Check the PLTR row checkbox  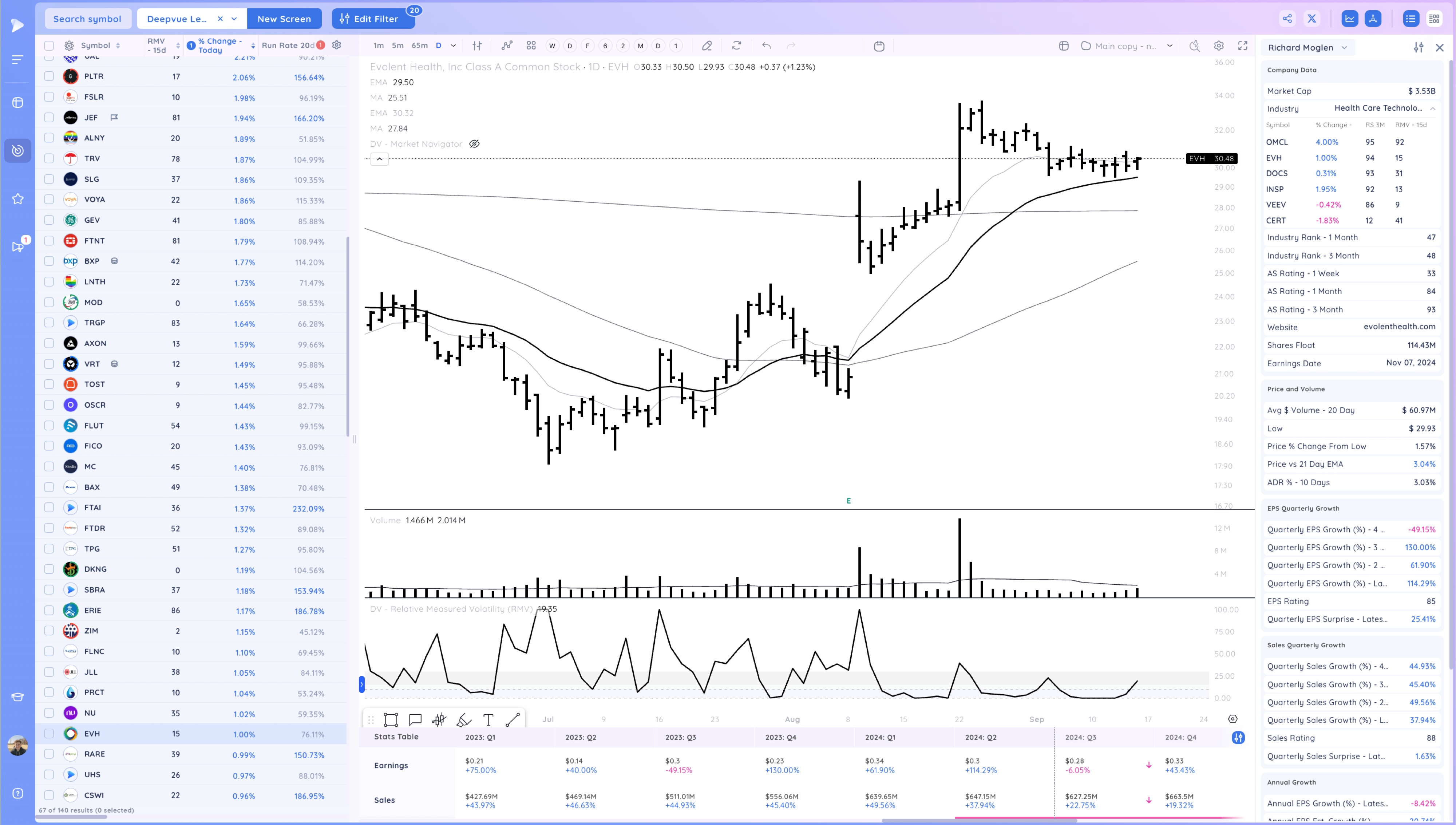point(49,76)
